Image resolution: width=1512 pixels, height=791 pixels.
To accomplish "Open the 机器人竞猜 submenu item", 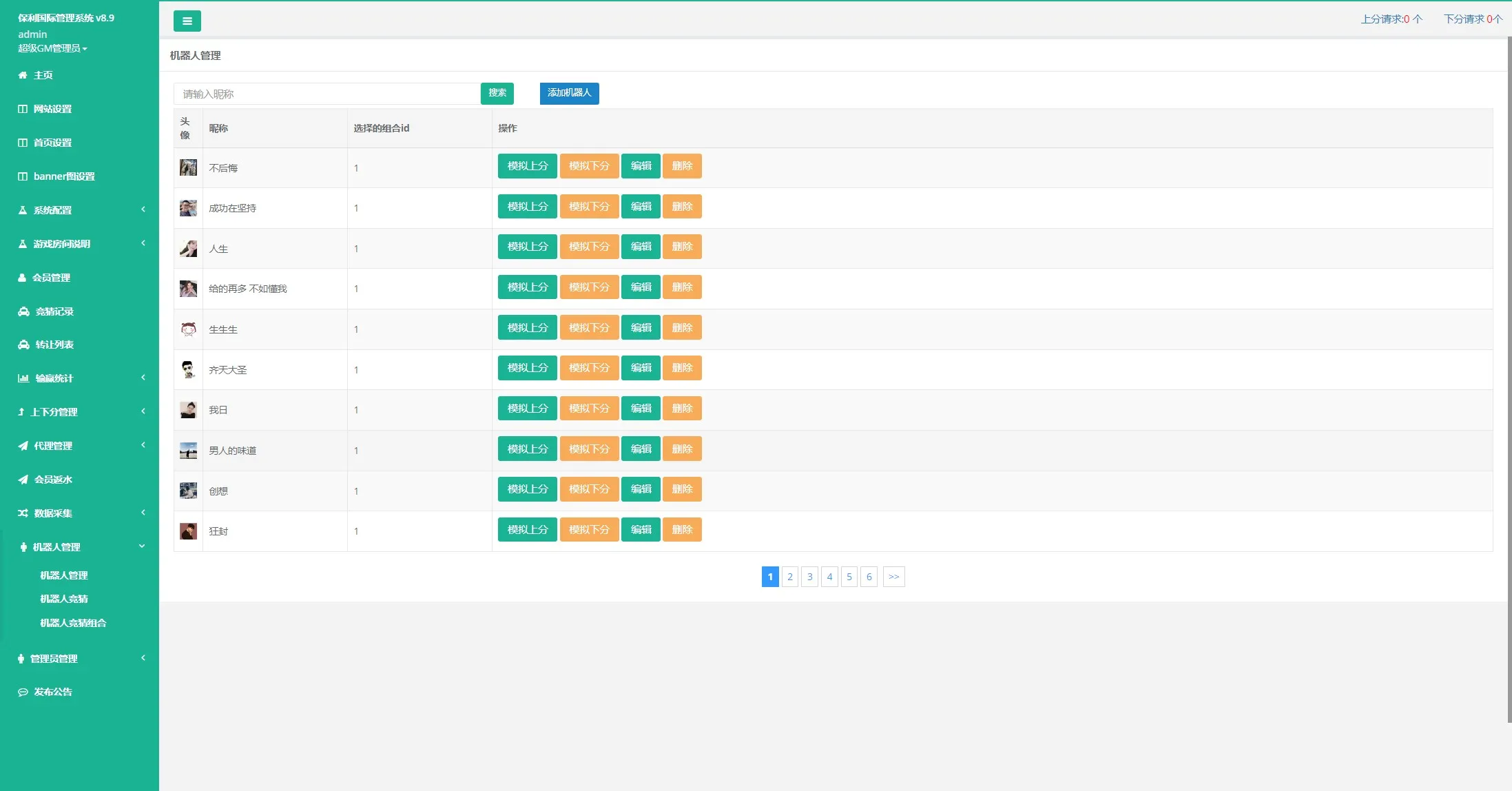I will (64, 599).
